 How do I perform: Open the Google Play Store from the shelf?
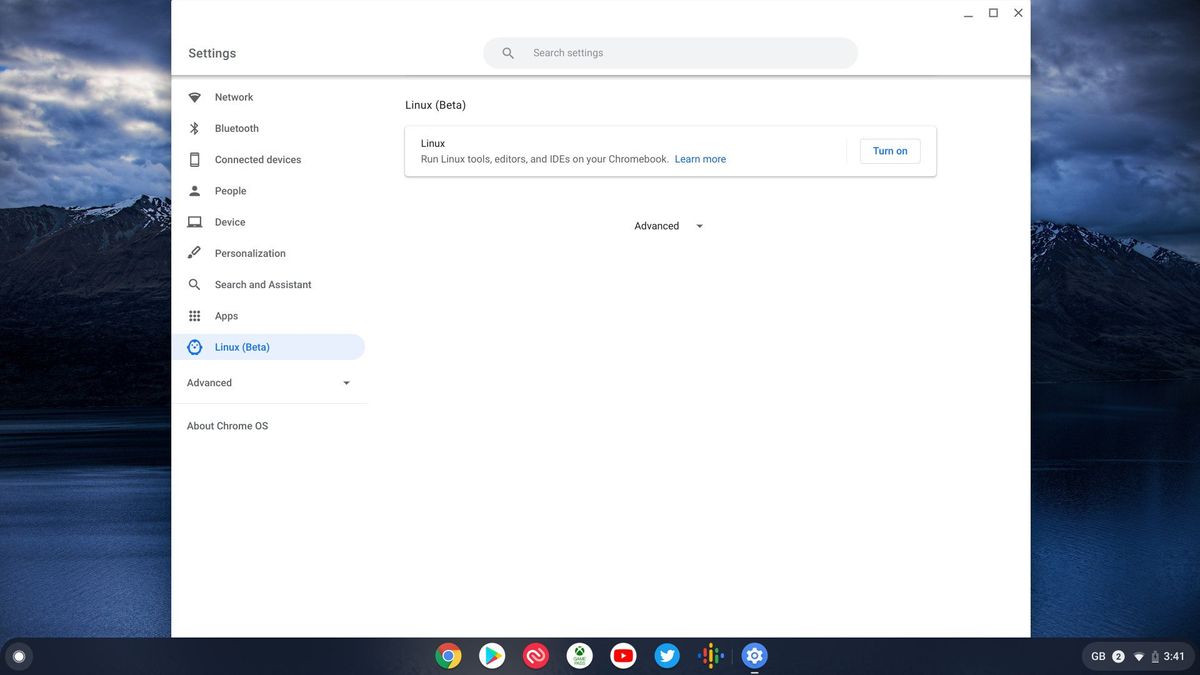point(491,655)
